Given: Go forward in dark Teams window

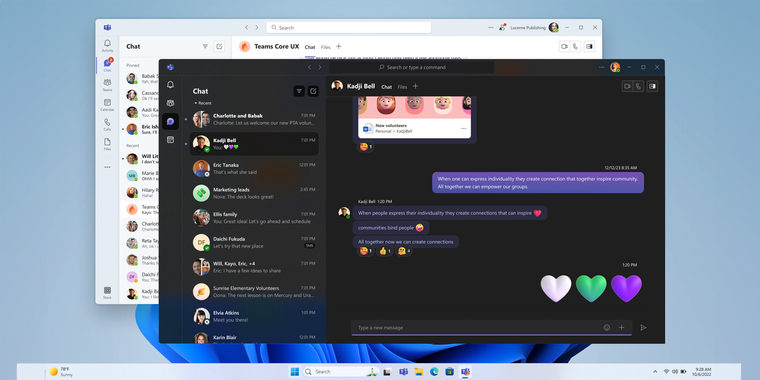Looking at the screenshot, I should 319,67.
